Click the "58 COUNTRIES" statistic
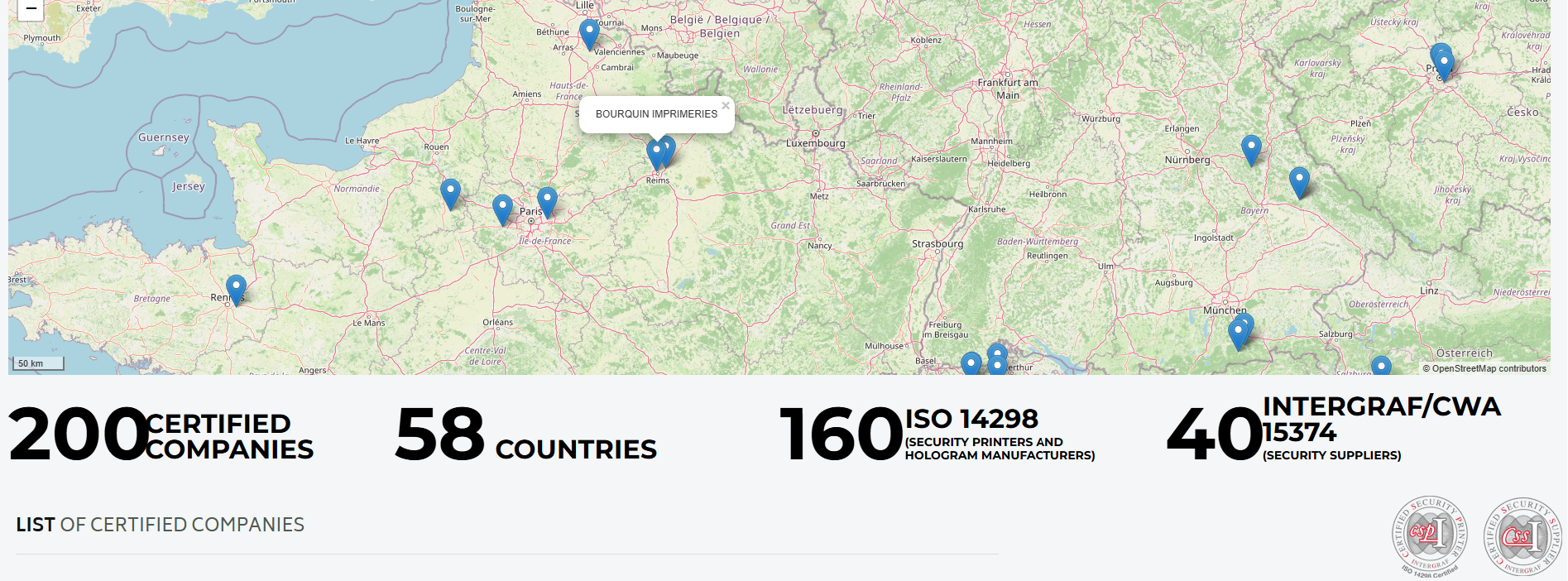 click(526, 435)
